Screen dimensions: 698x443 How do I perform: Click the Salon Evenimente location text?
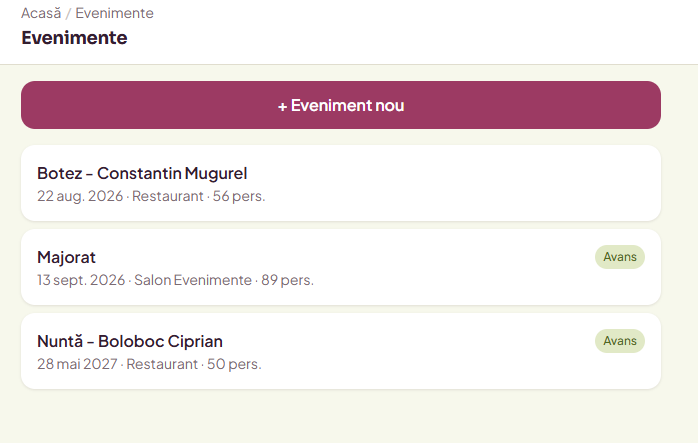pos(193,280)
